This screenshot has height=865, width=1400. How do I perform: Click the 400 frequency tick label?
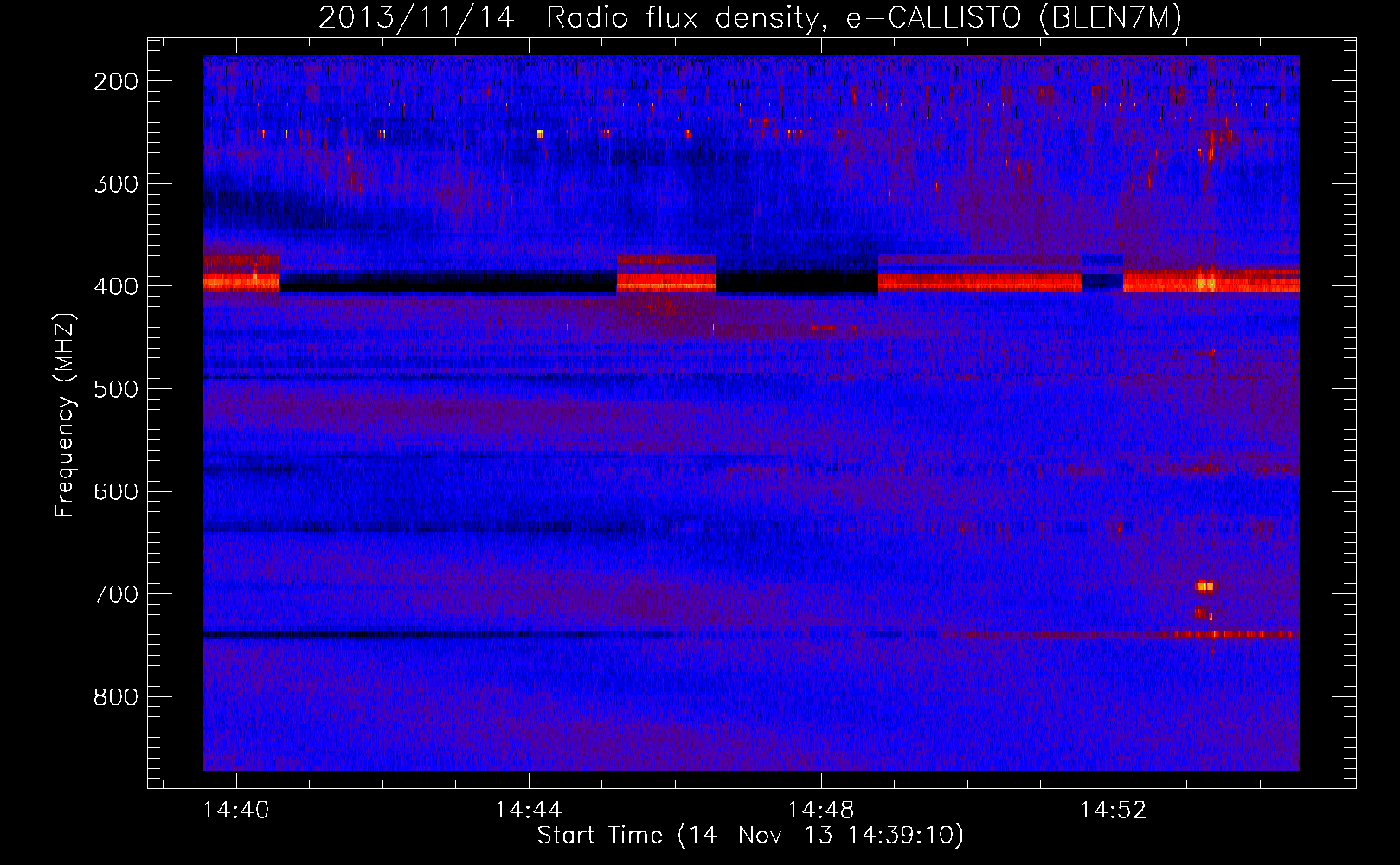coord(116,286)
